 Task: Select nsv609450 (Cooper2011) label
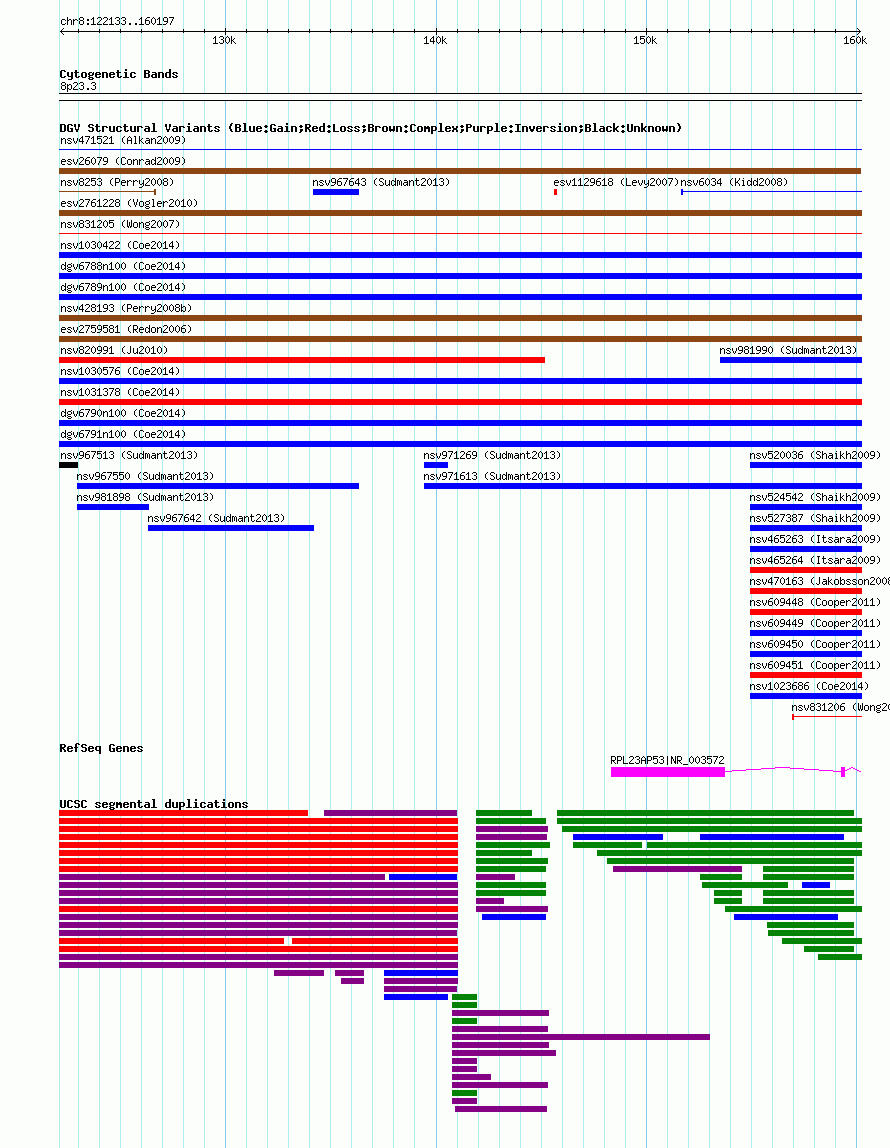[x=815, y=644]
